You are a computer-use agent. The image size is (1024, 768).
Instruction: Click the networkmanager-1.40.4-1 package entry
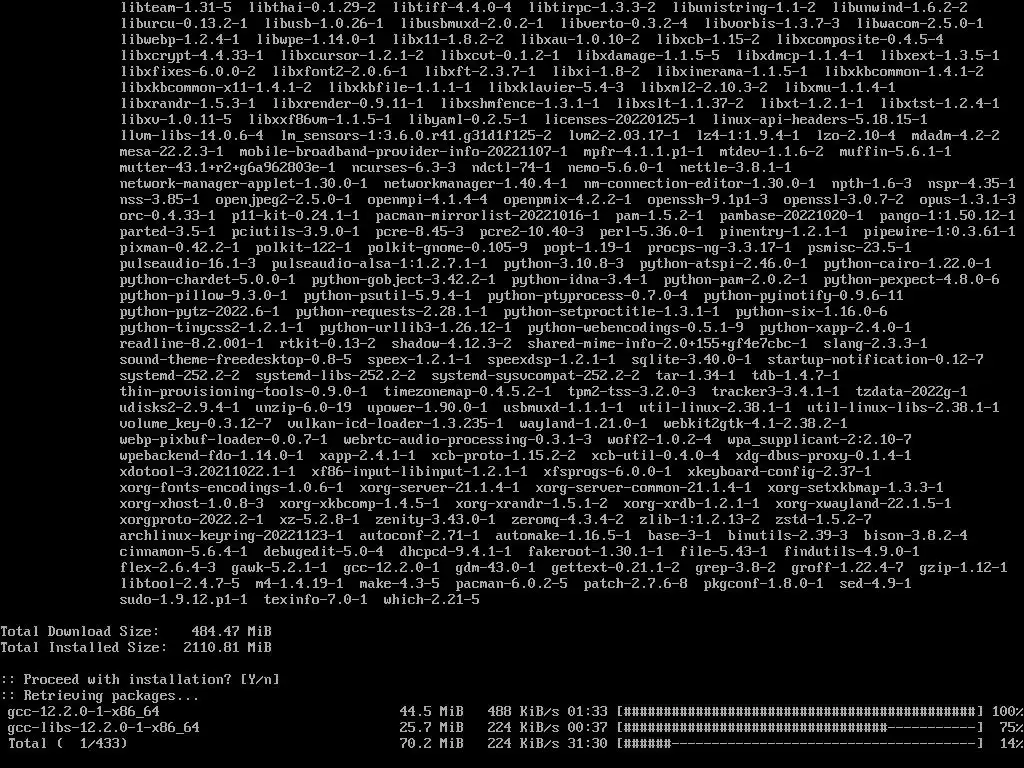coord(475,184)
